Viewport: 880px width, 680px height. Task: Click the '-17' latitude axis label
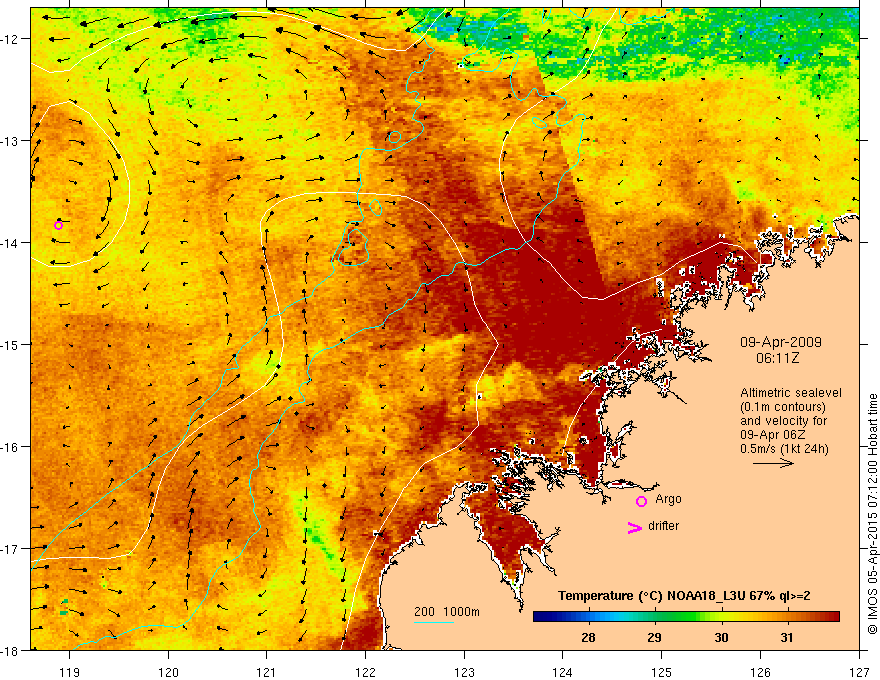[x=10, y=548]
